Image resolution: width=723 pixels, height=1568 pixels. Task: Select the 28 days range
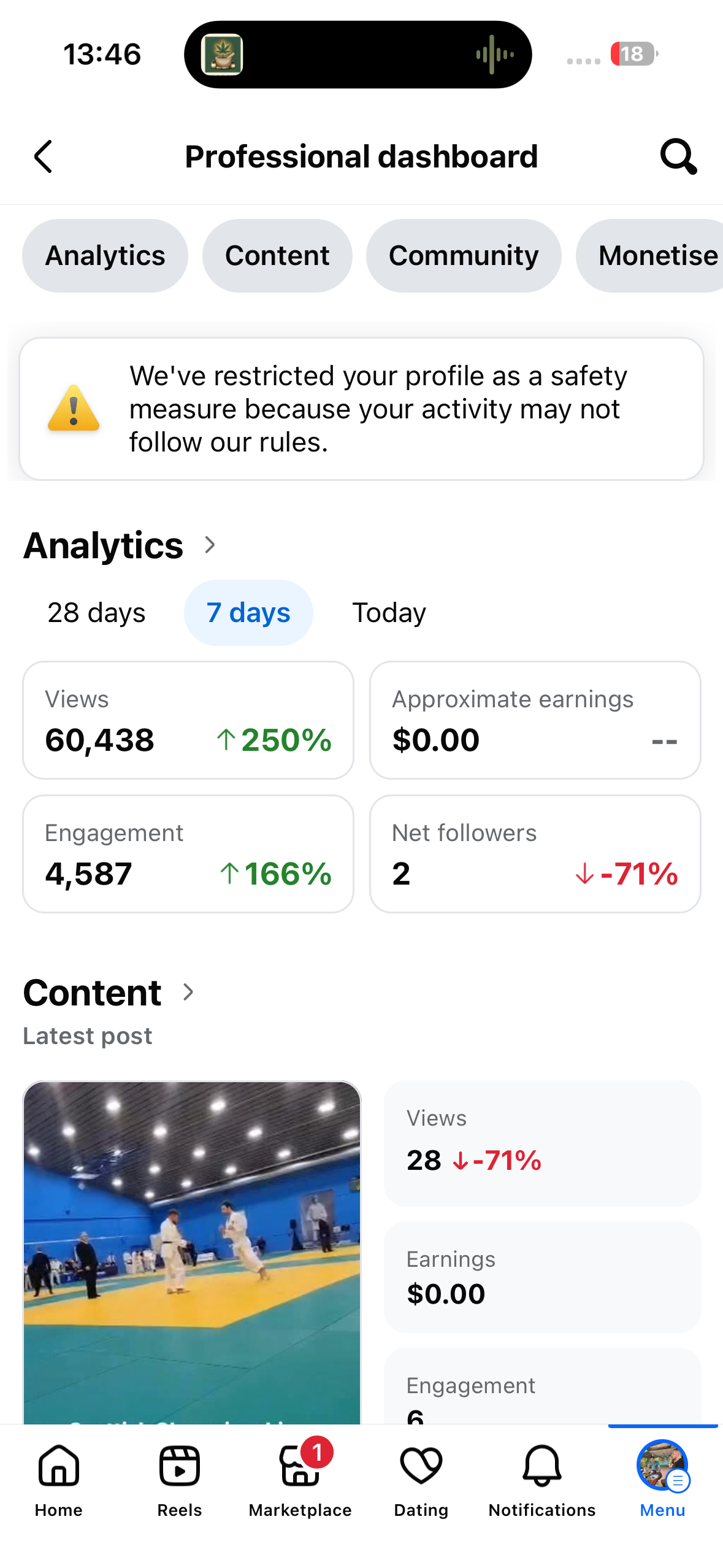point(96,612)
